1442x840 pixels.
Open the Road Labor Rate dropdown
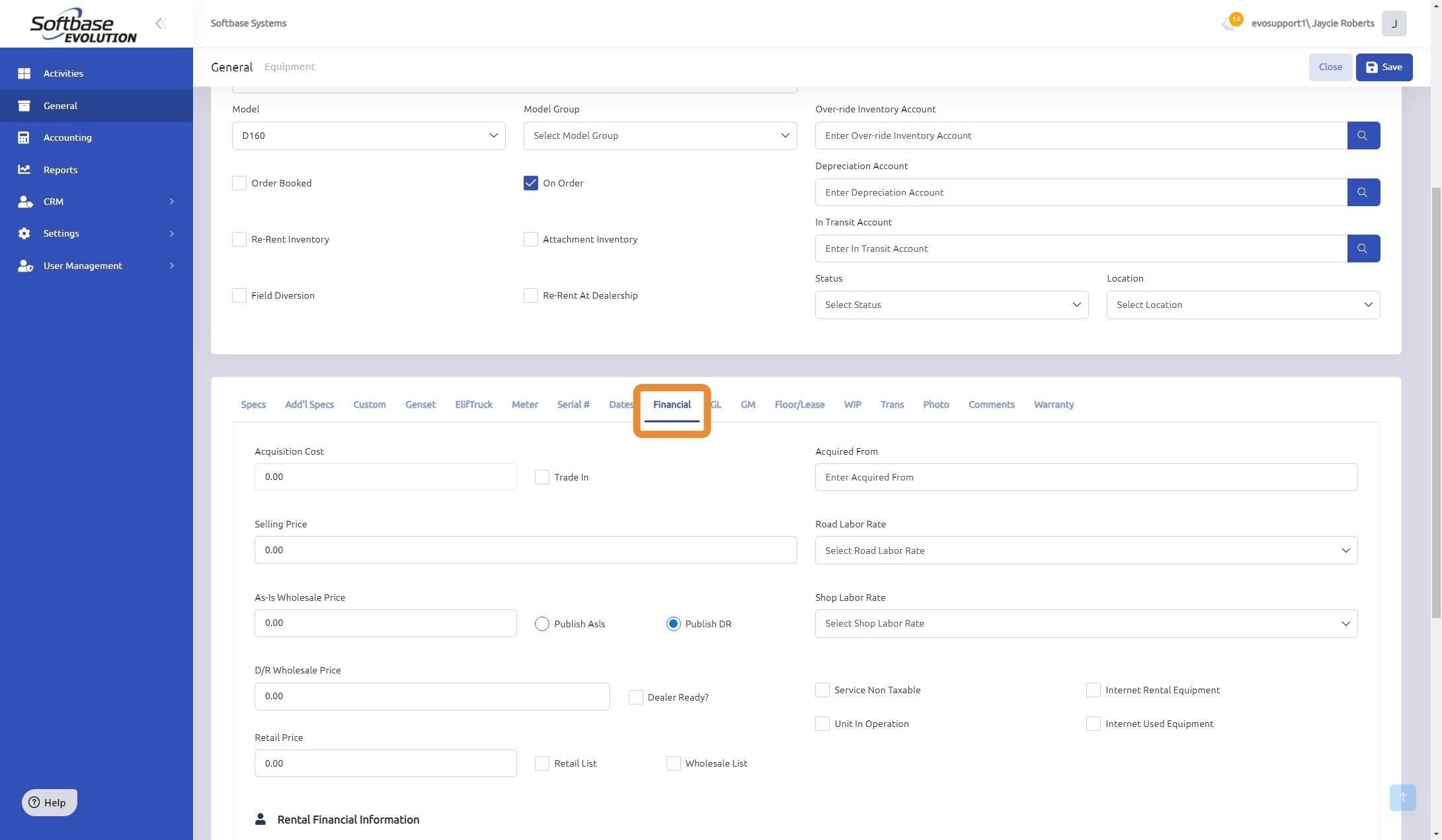(1086, 551)
